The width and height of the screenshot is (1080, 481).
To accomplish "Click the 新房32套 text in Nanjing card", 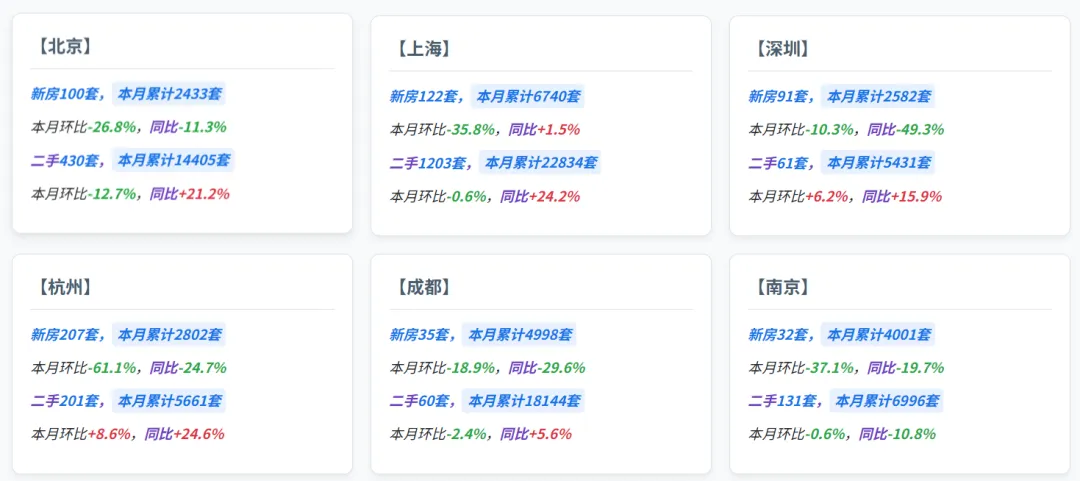I will pos(778,335).
